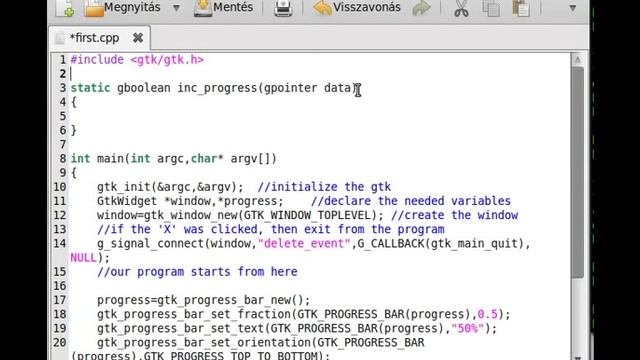Click the 0.5 value in line 18
Screen dimensions: 640x360
[487, 314]
